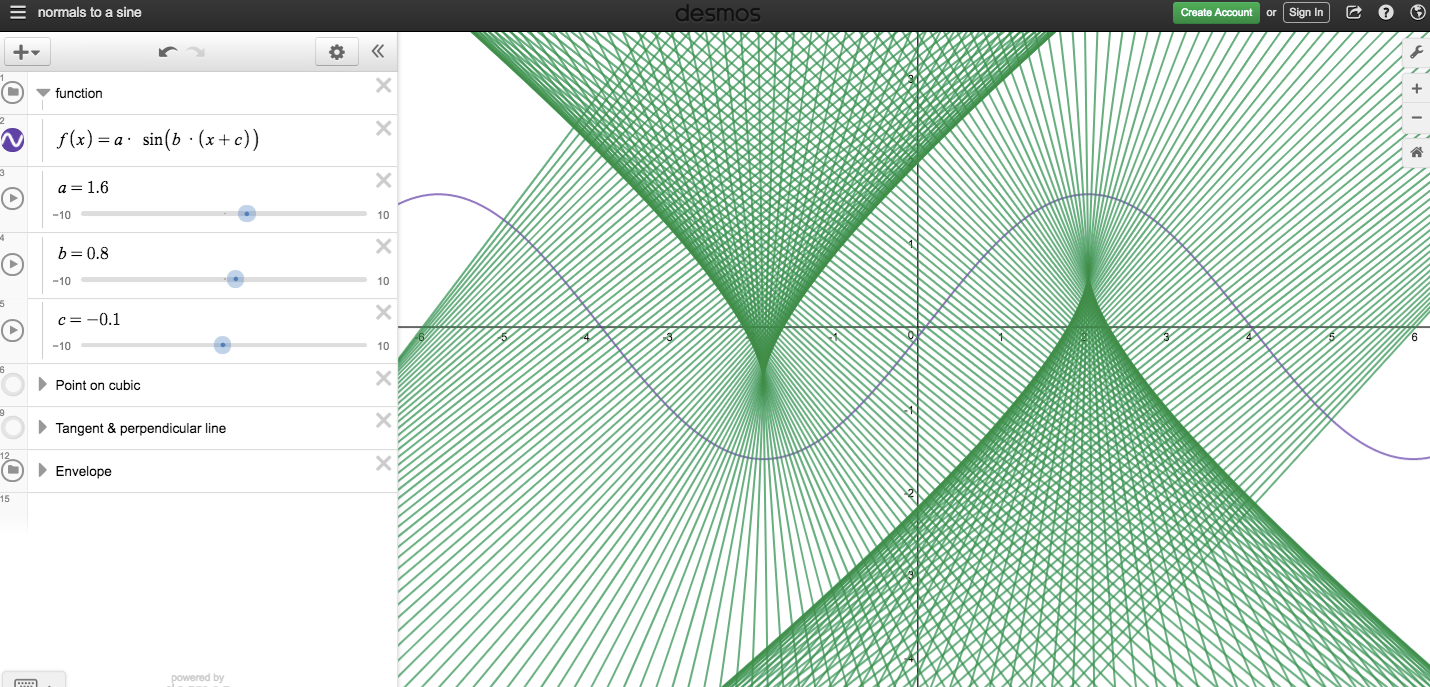Open the add item plus dropdown
Image resolution: width=1430 pixels, height=687 pixels.
coord(27,52)
